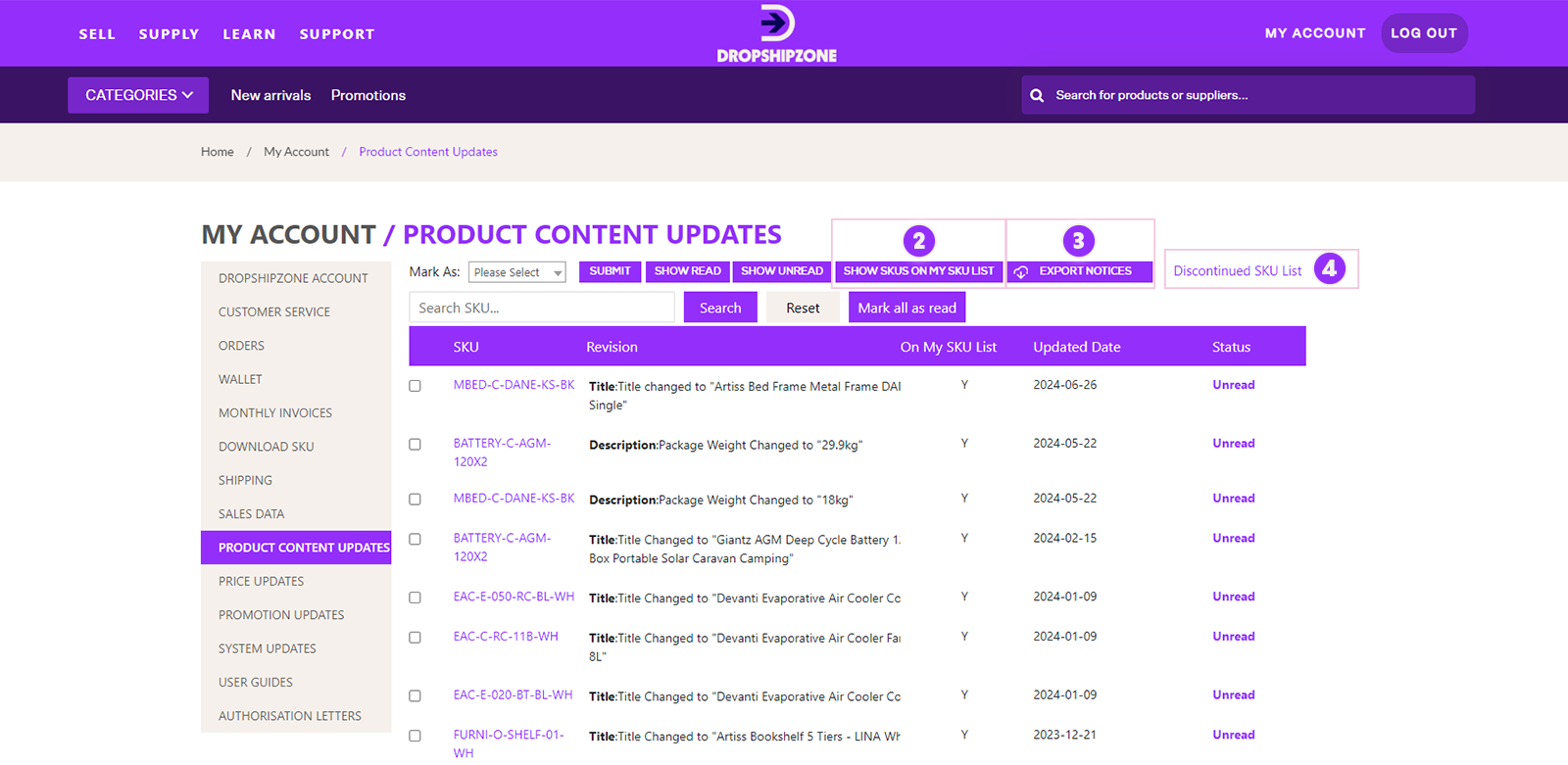
Task: Expand the Categories menu
Action: pos(138,95)
